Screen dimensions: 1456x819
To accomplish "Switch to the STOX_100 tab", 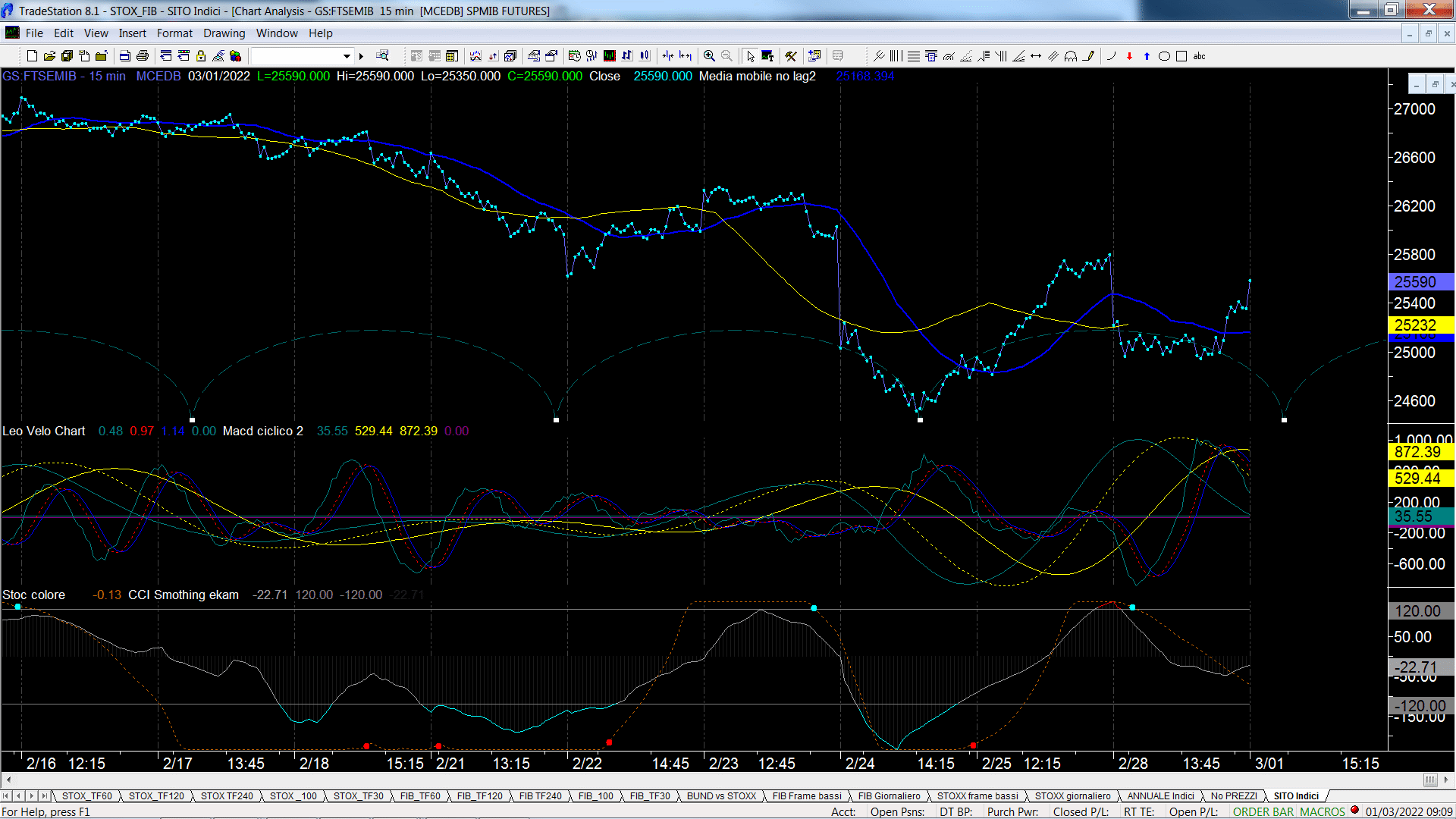I will tap(293, 796).
